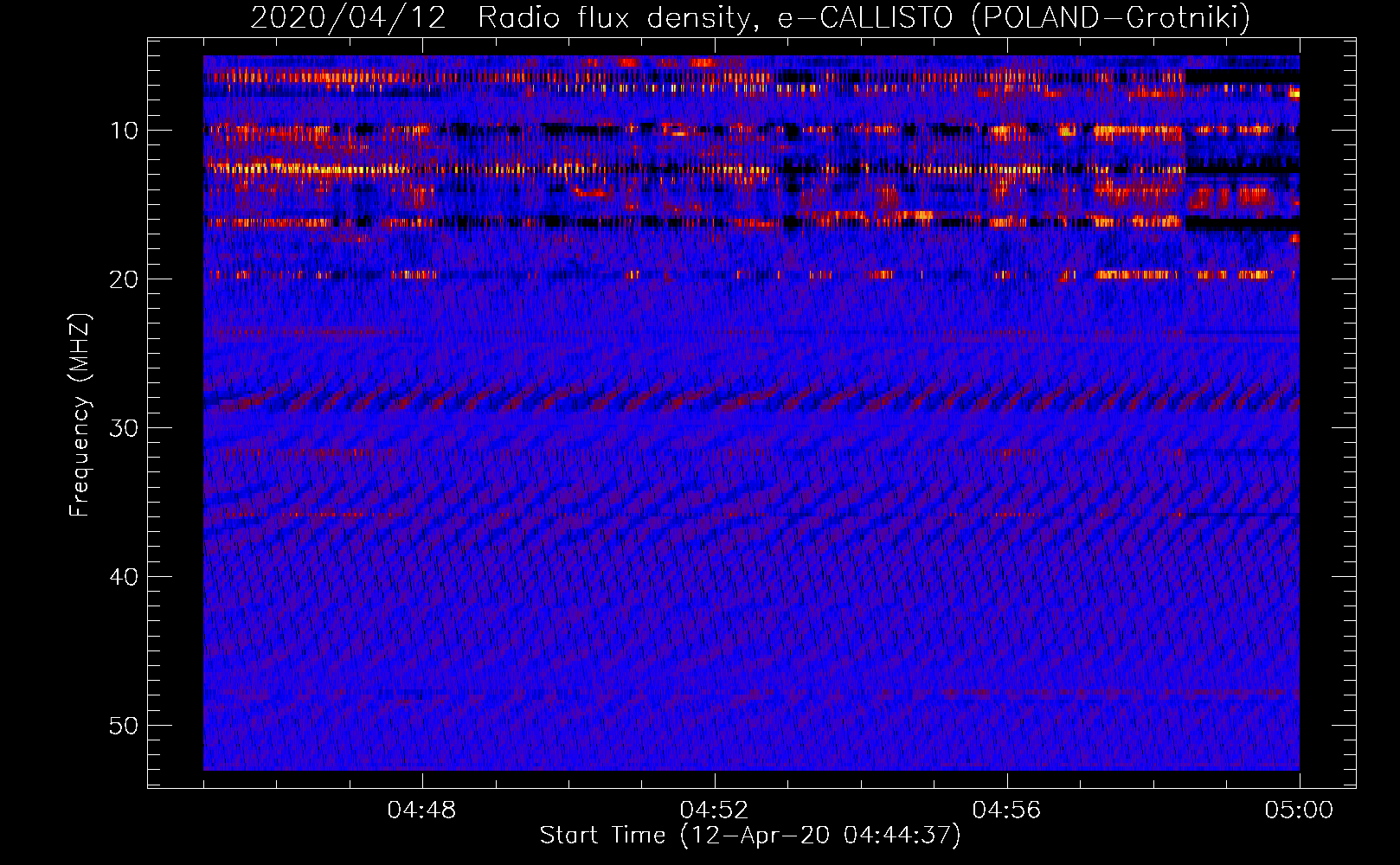The height and width of the screenshot is (865, 1400).
Task: Click the 'Frequency (MHZ)' axis label
Action: (80, 414)
